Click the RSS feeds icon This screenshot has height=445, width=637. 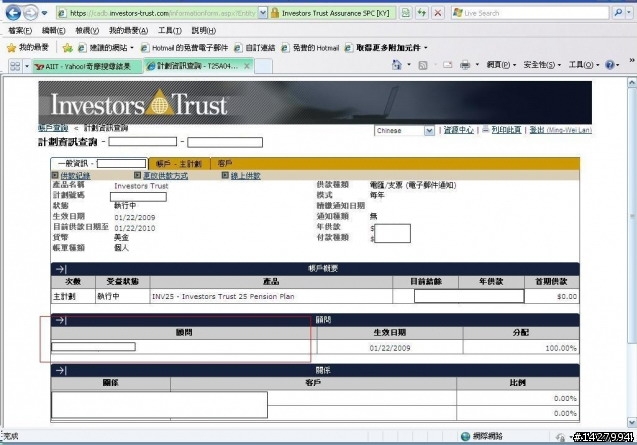(x=423, y=65)
